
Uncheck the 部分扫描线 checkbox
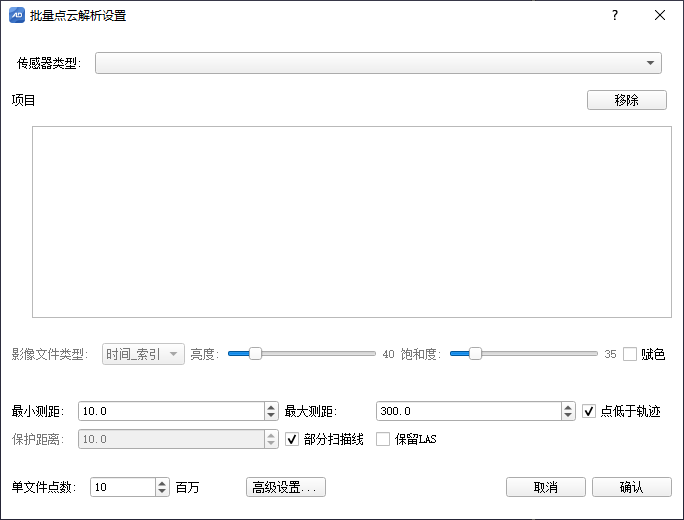(292, 439)
